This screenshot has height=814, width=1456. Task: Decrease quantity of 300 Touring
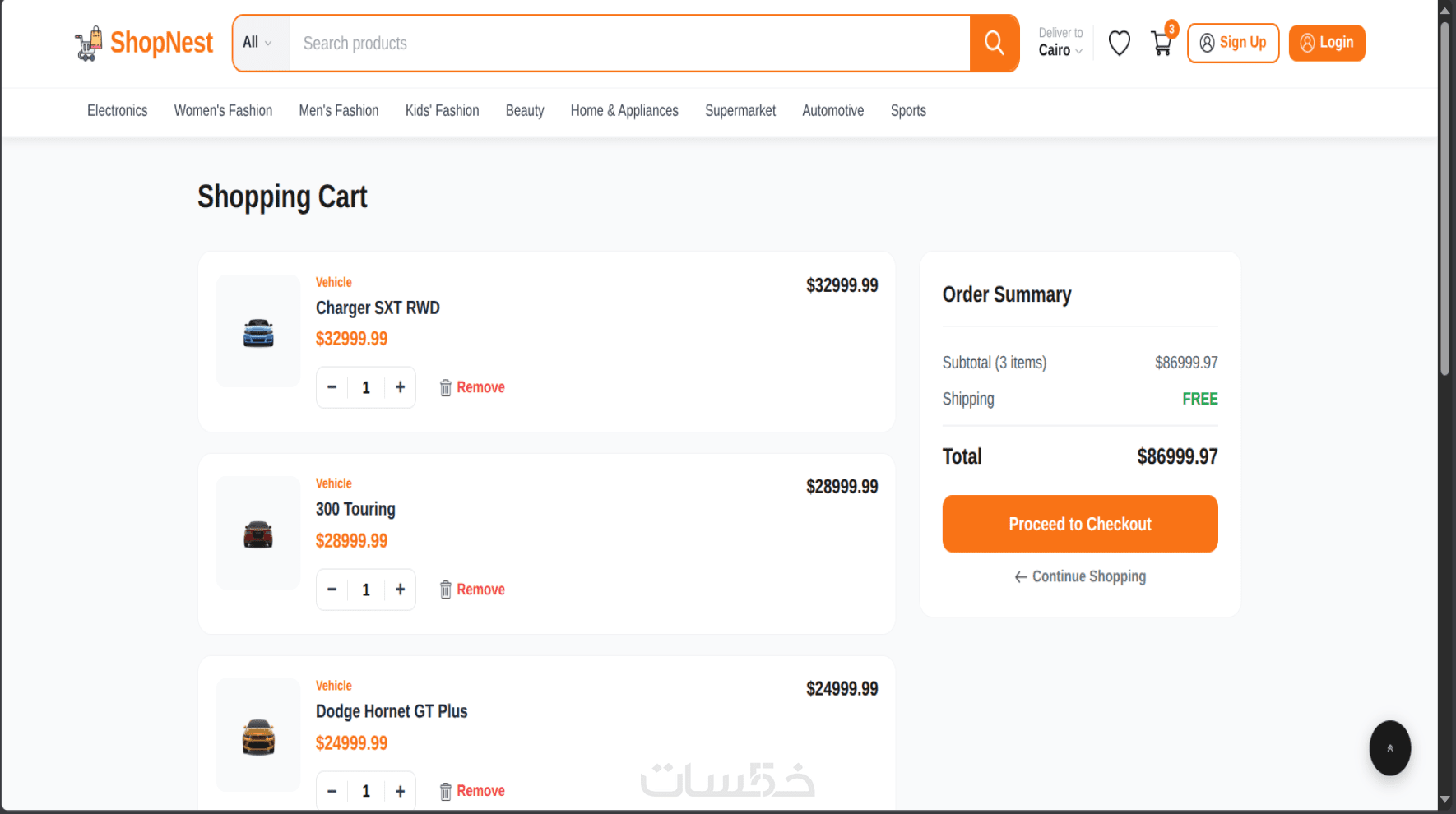(332, 590)
